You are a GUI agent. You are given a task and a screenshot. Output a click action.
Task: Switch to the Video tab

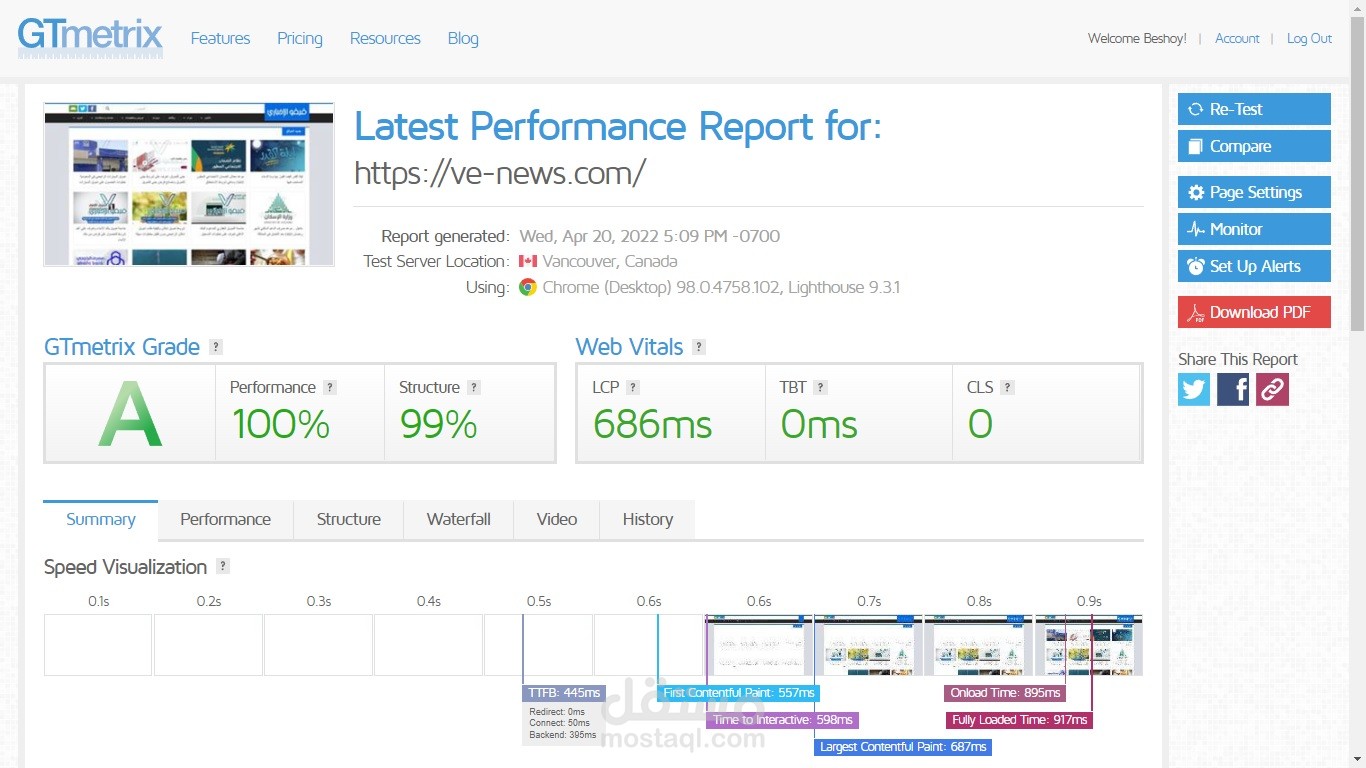coord(557,519)
